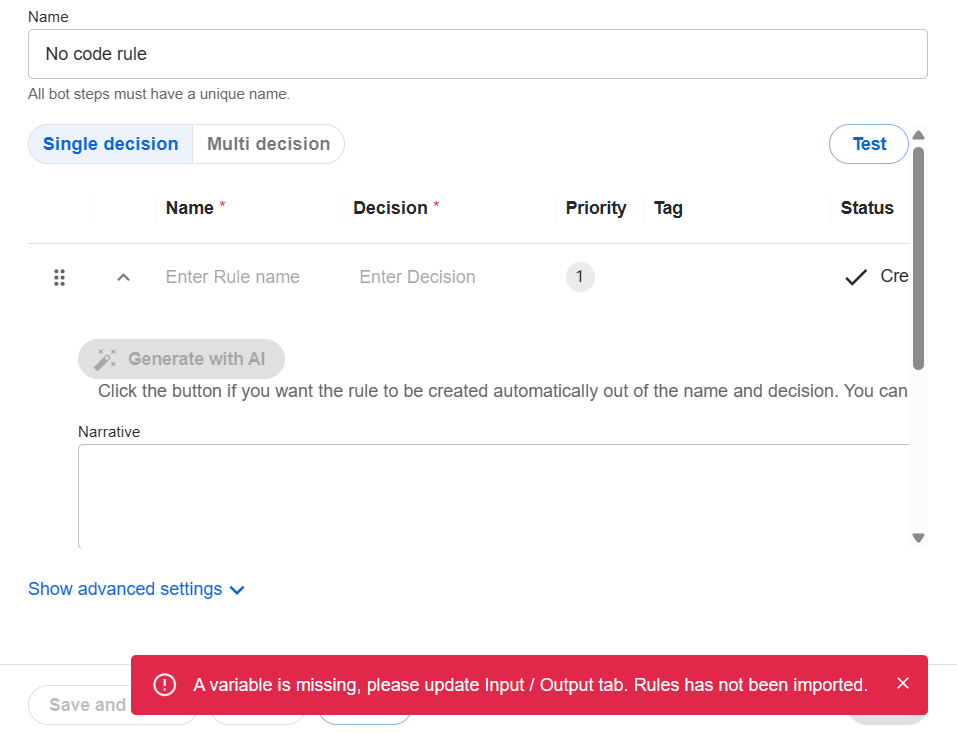Close the red error notification
Viewport: 957px width, 733px height.
click(x=903, y=684)
